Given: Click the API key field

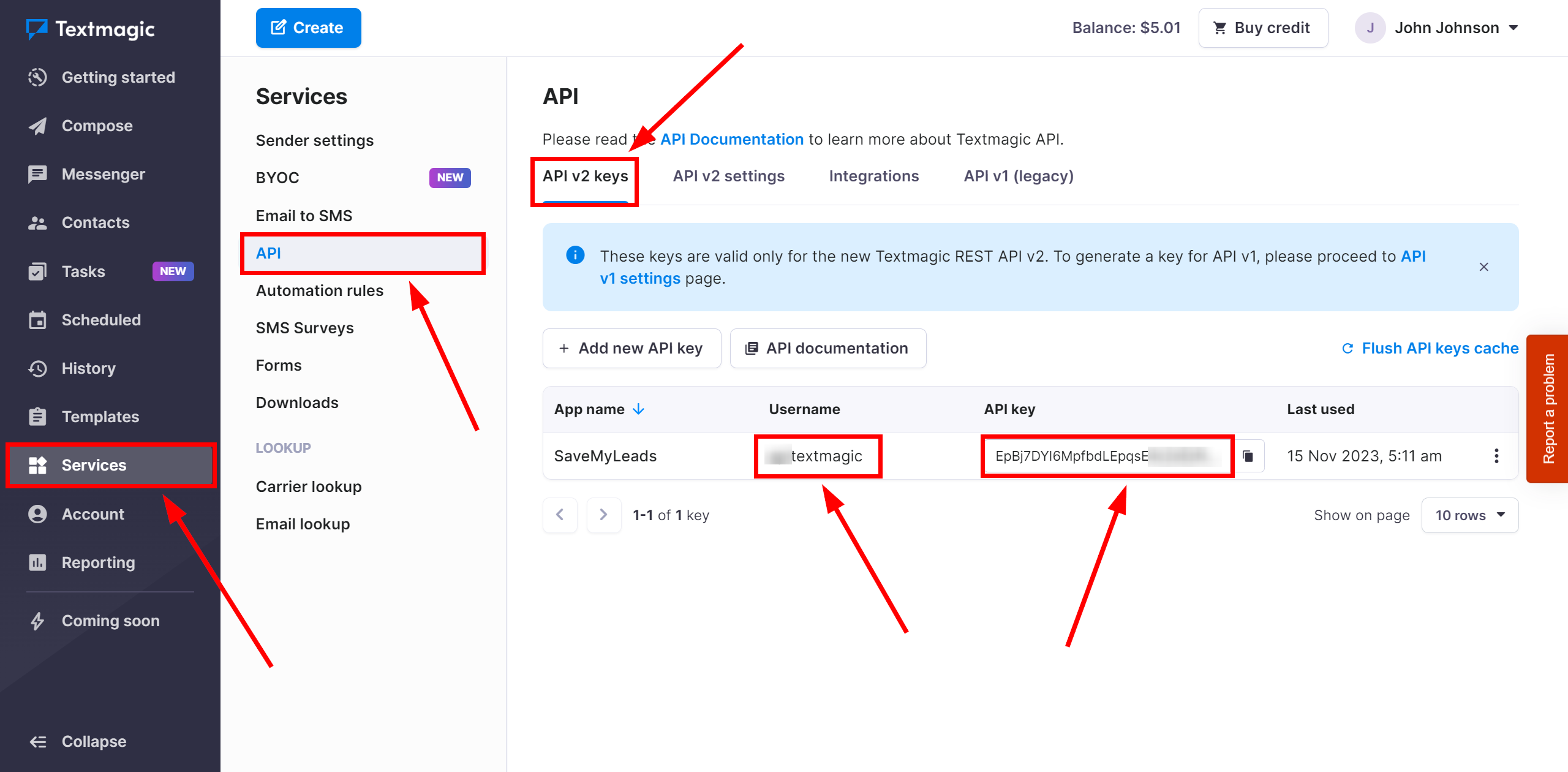Looking at the screenshot, I should [x=1107, y=456].
